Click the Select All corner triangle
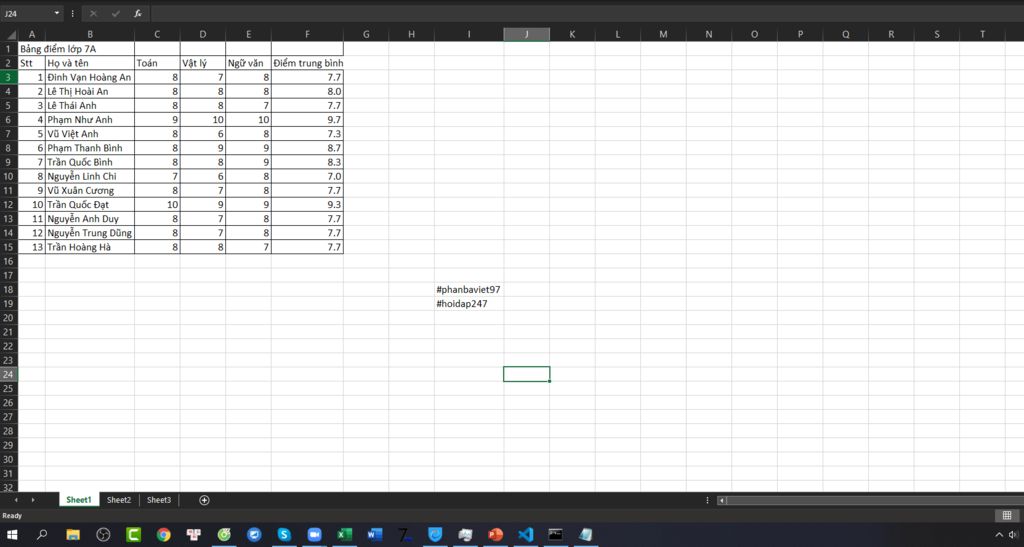This screenshot has width=1024, height=547. [10, 35]
